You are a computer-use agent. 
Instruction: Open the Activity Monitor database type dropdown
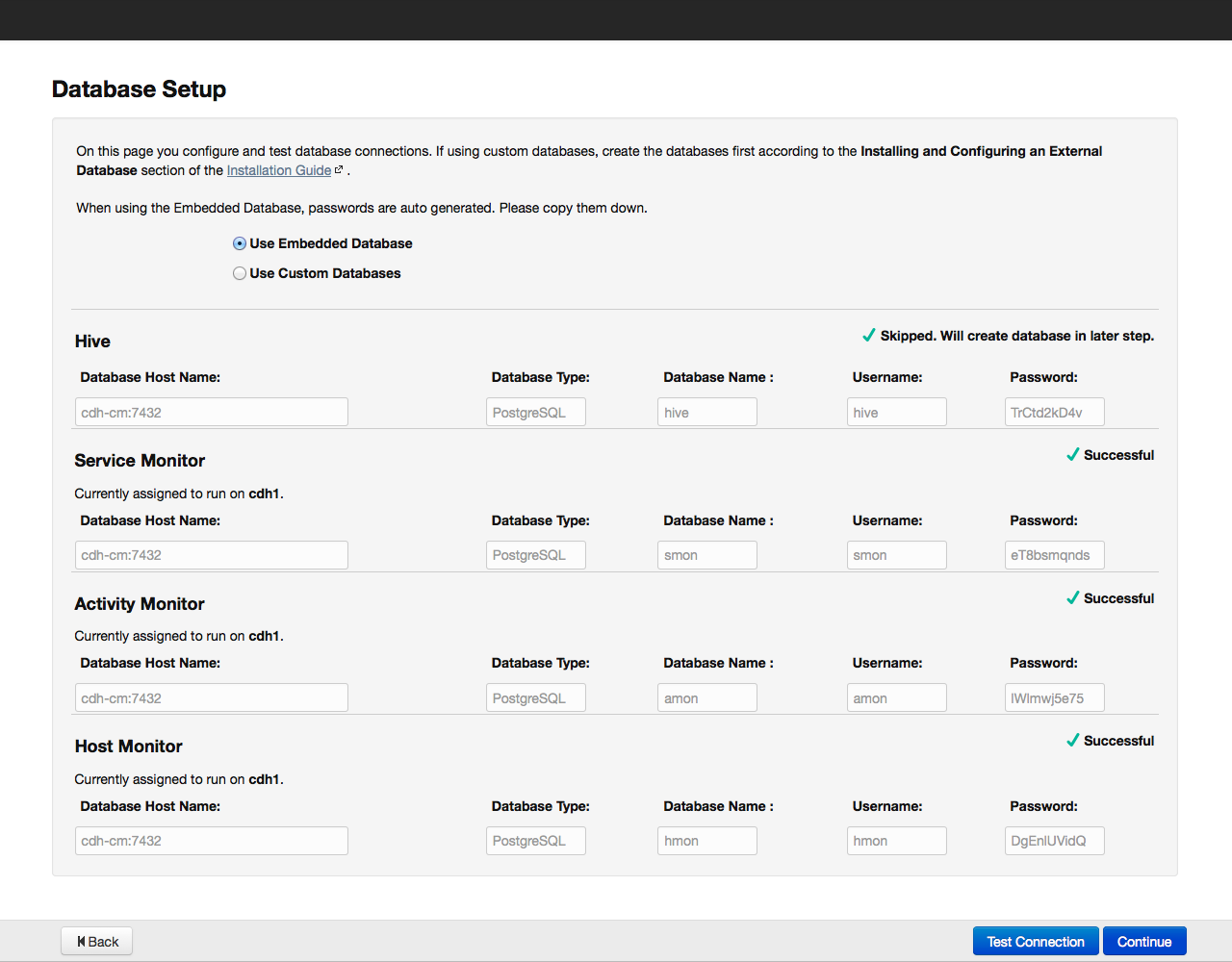point(536,697)
